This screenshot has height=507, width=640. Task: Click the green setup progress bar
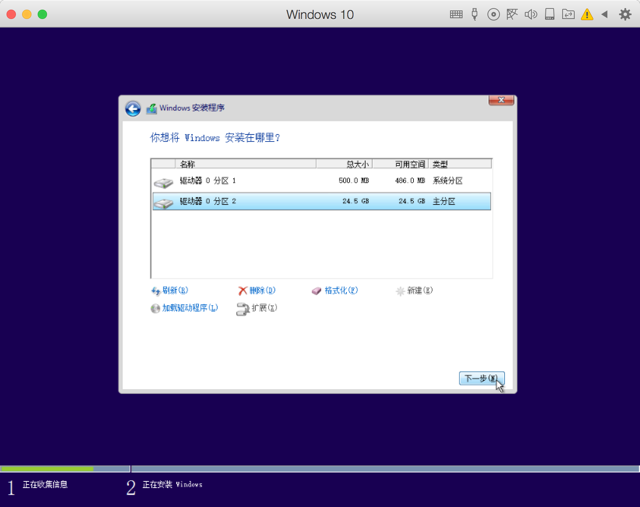47,469
